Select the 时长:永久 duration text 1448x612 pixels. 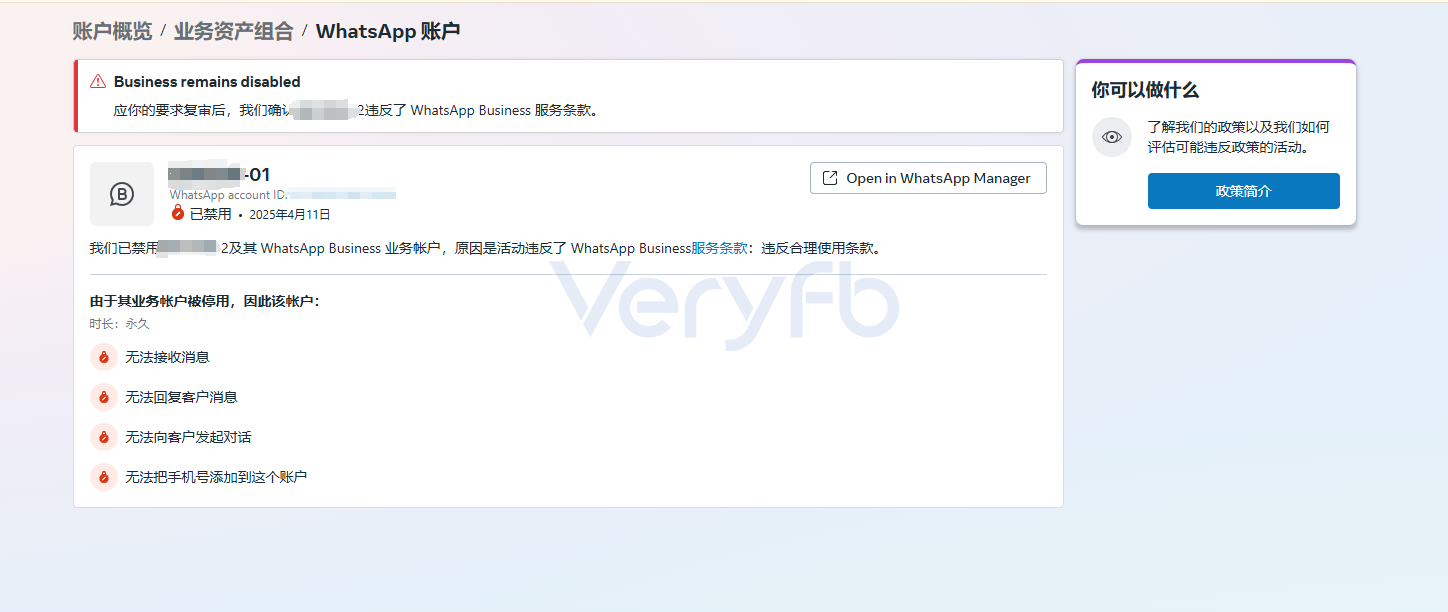click(x=120, y=324)
